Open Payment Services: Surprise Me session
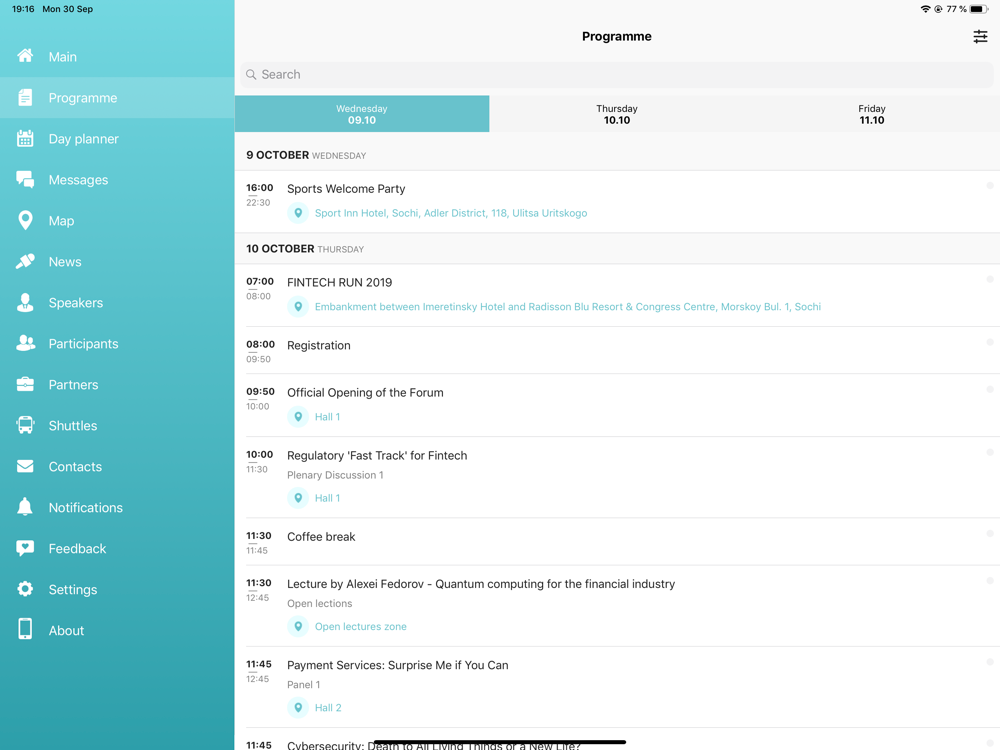This screenshot has height=750, width=1000. (617, 687)
